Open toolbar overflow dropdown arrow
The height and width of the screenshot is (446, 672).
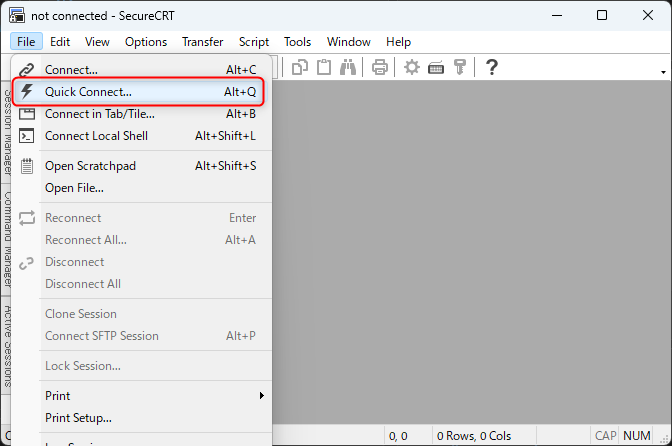coord(663,72)
